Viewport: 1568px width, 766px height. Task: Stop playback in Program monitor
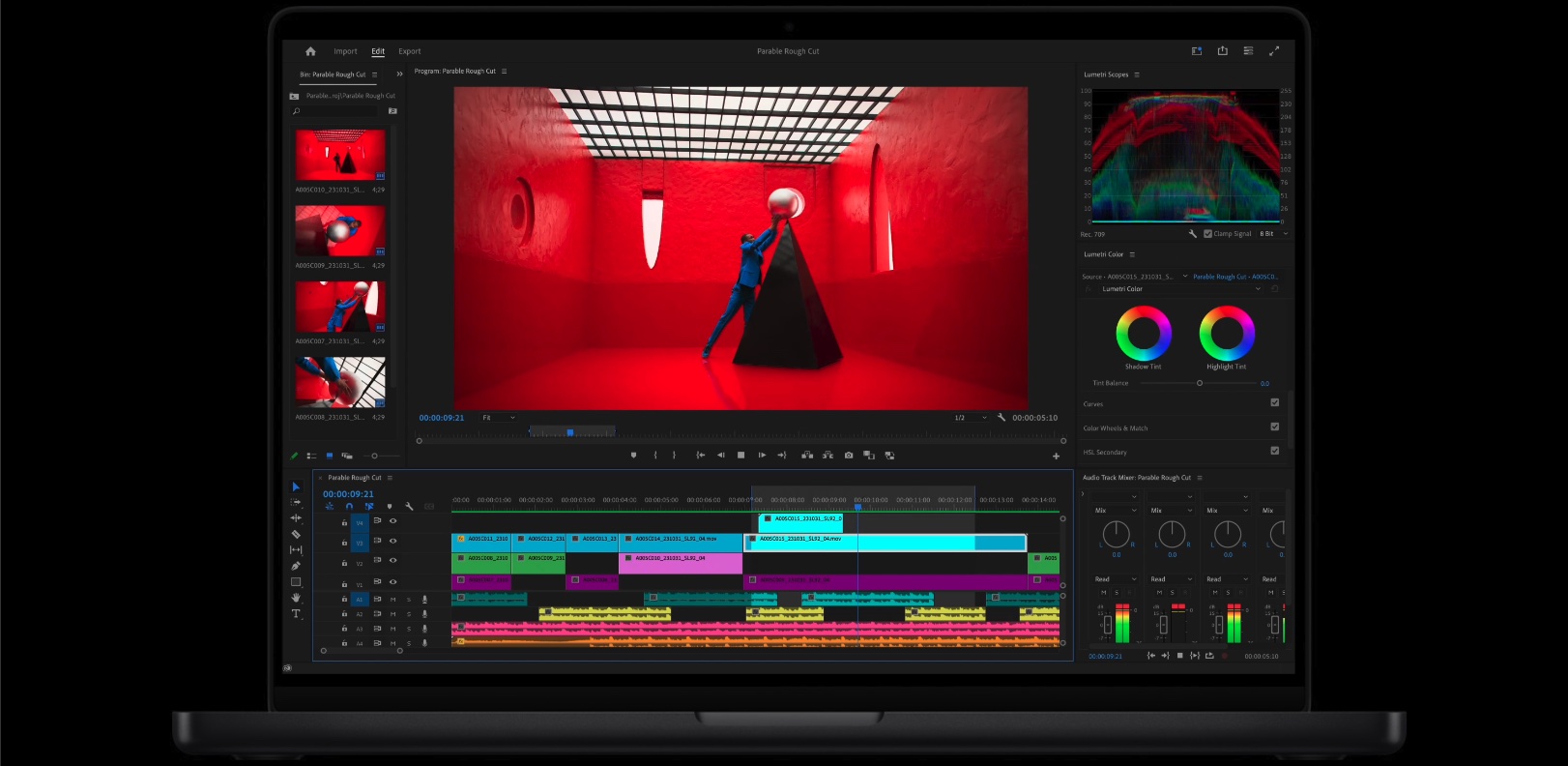pos(740,456)
